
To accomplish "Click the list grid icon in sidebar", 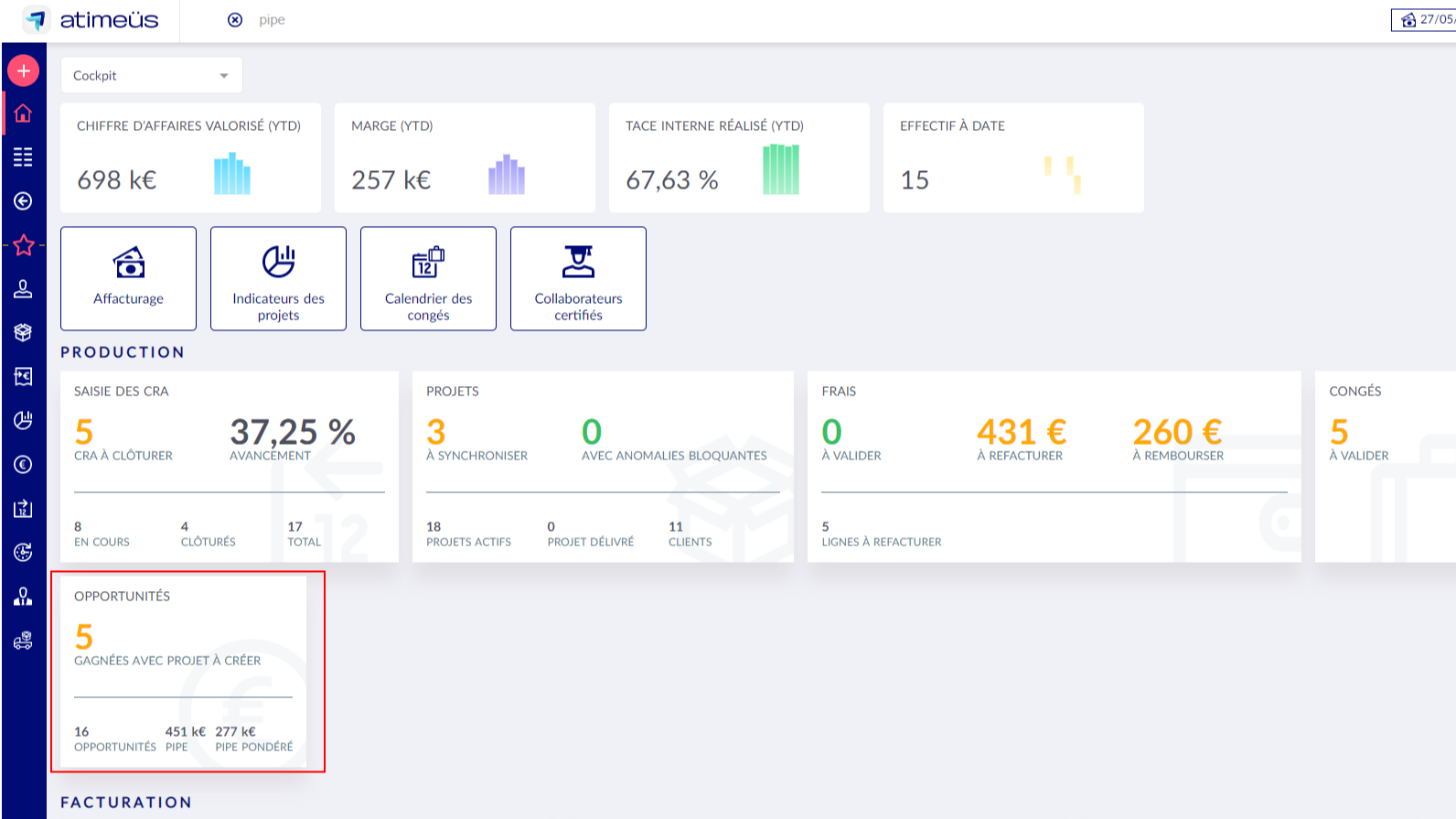I will (23, 157).
